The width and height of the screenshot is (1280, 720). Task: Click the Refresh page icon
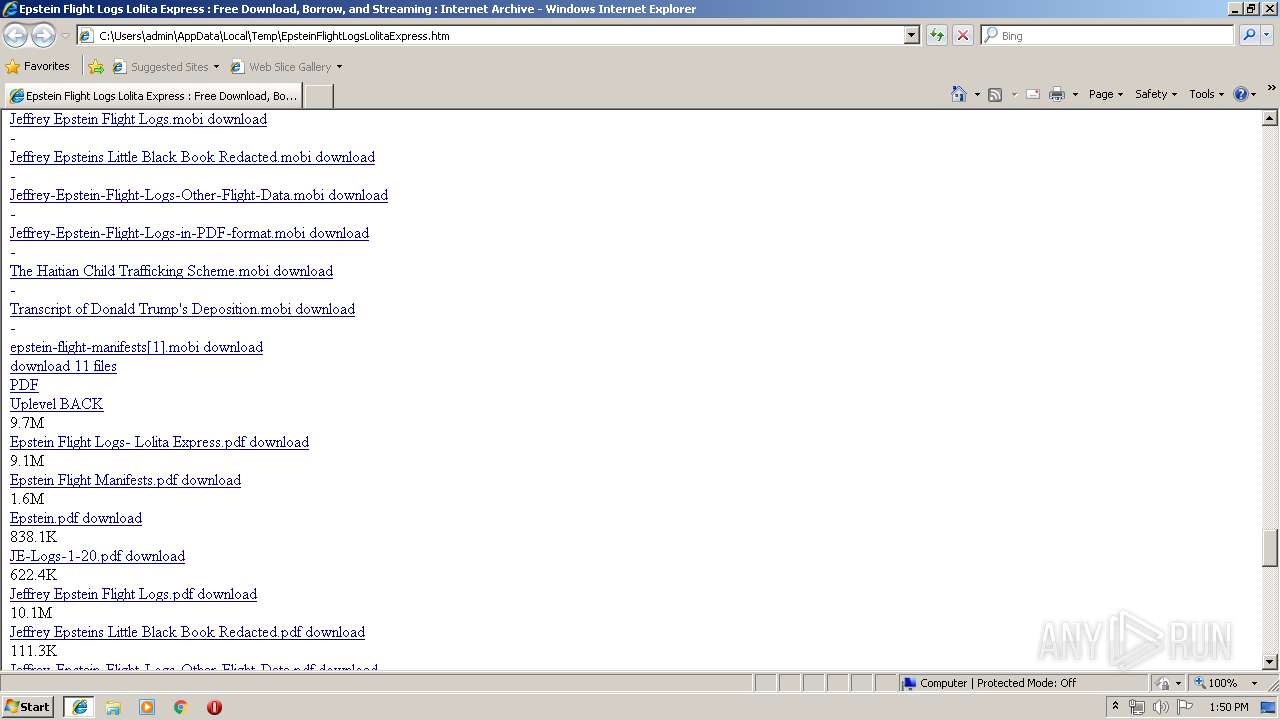point(936,35)
